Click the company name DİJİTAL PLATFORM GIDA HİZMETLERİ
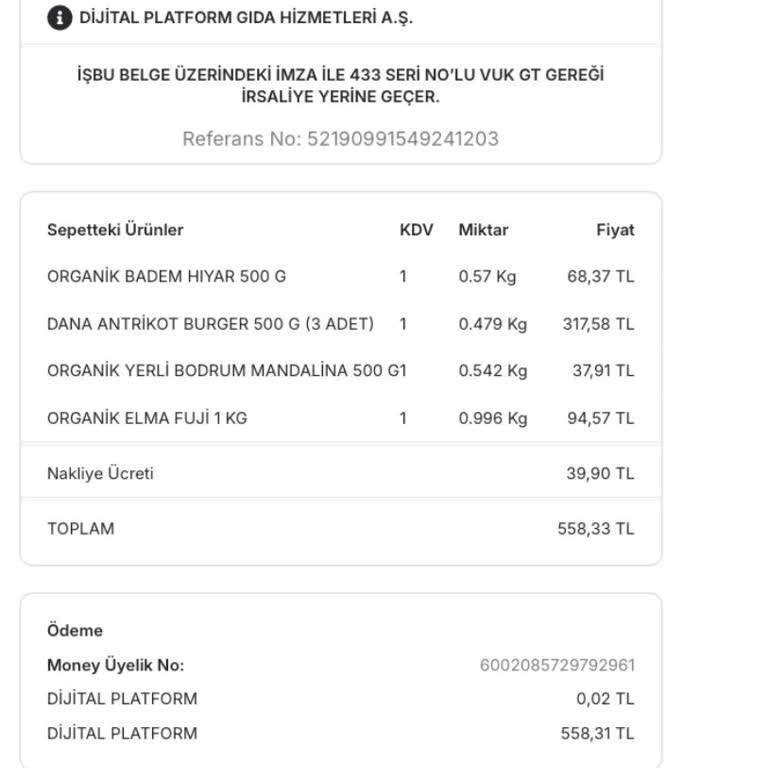 (246, 18)
